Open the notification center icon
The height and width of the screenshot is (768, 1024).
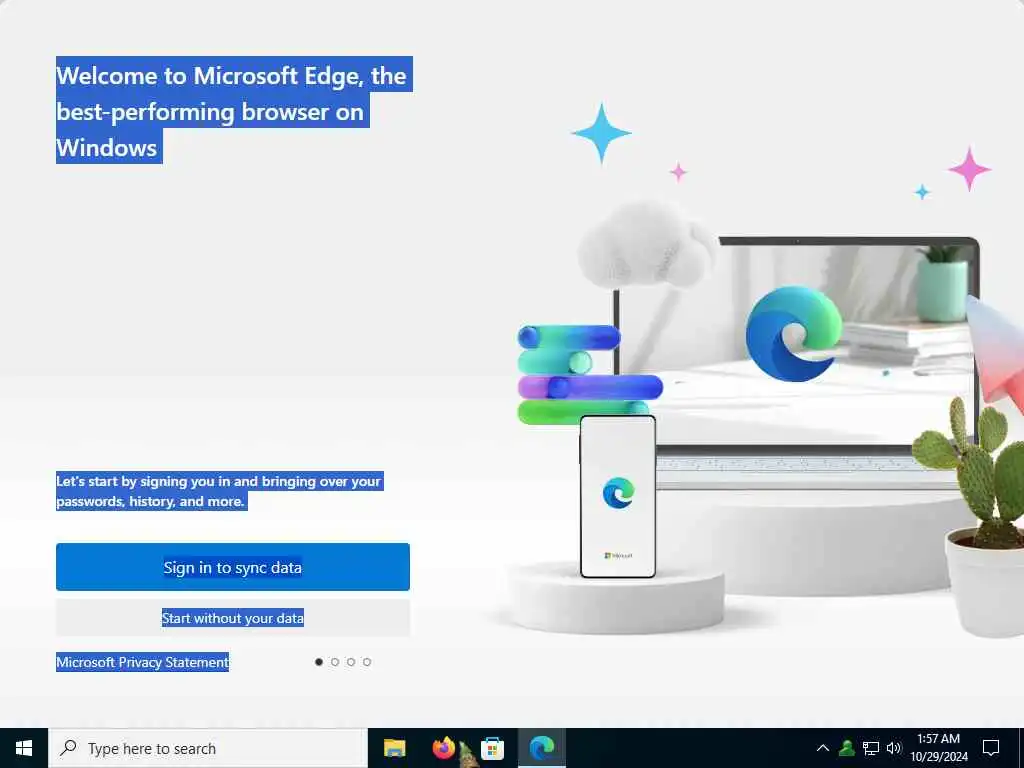click(991, 748)
